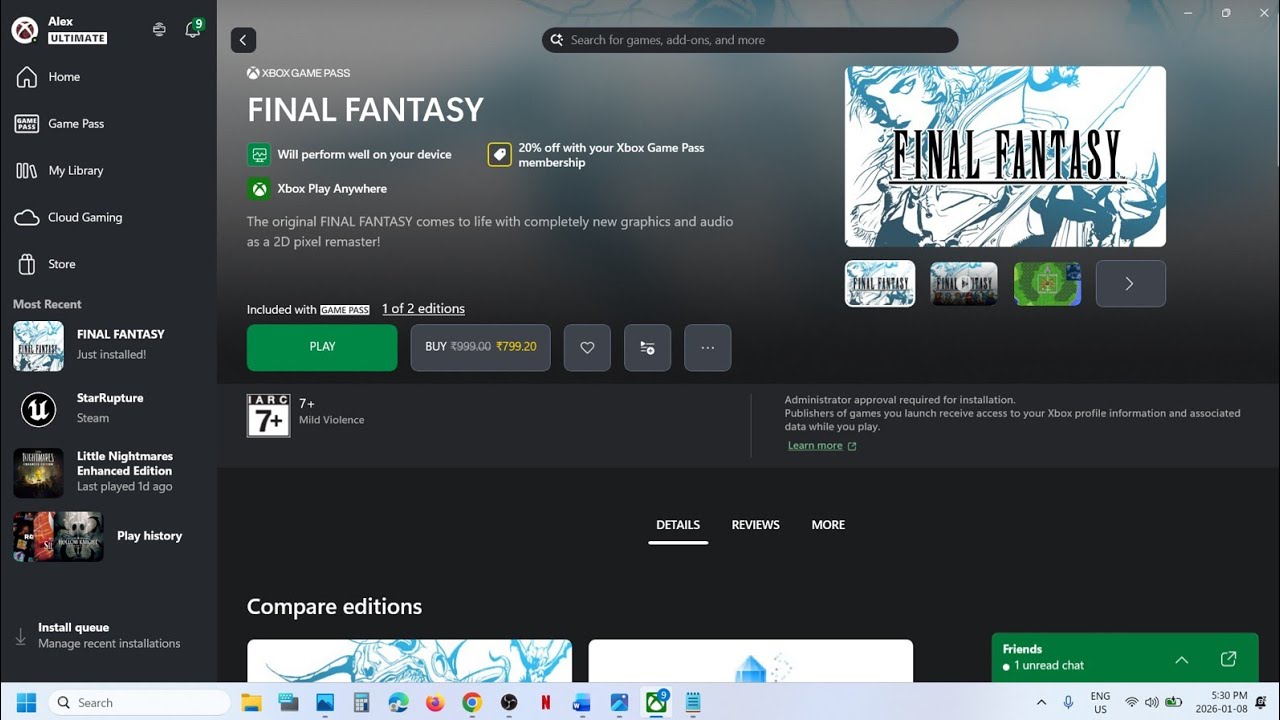1280x720 pixels.
Task: Select the third green map gameplay thumbnail
Action: tap(1048, 284)
